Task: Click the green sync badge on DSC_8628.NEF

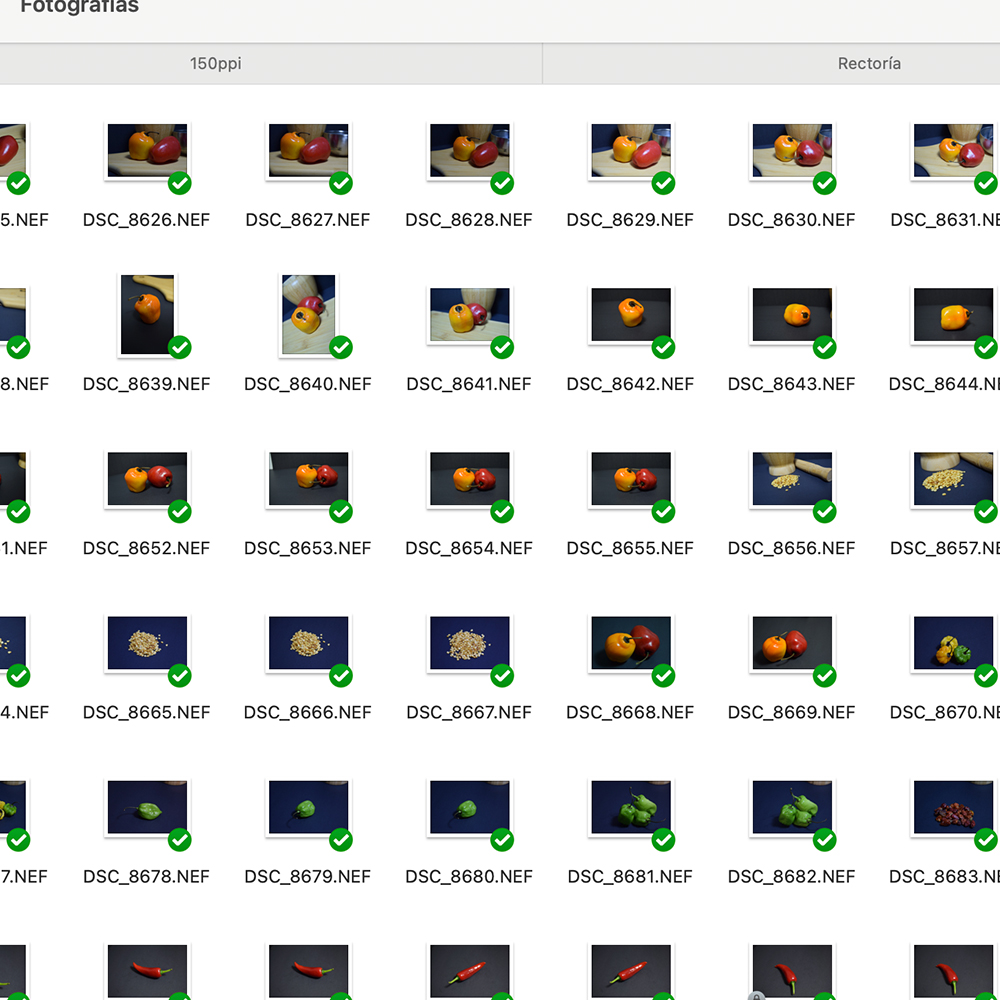Action: 503,184
